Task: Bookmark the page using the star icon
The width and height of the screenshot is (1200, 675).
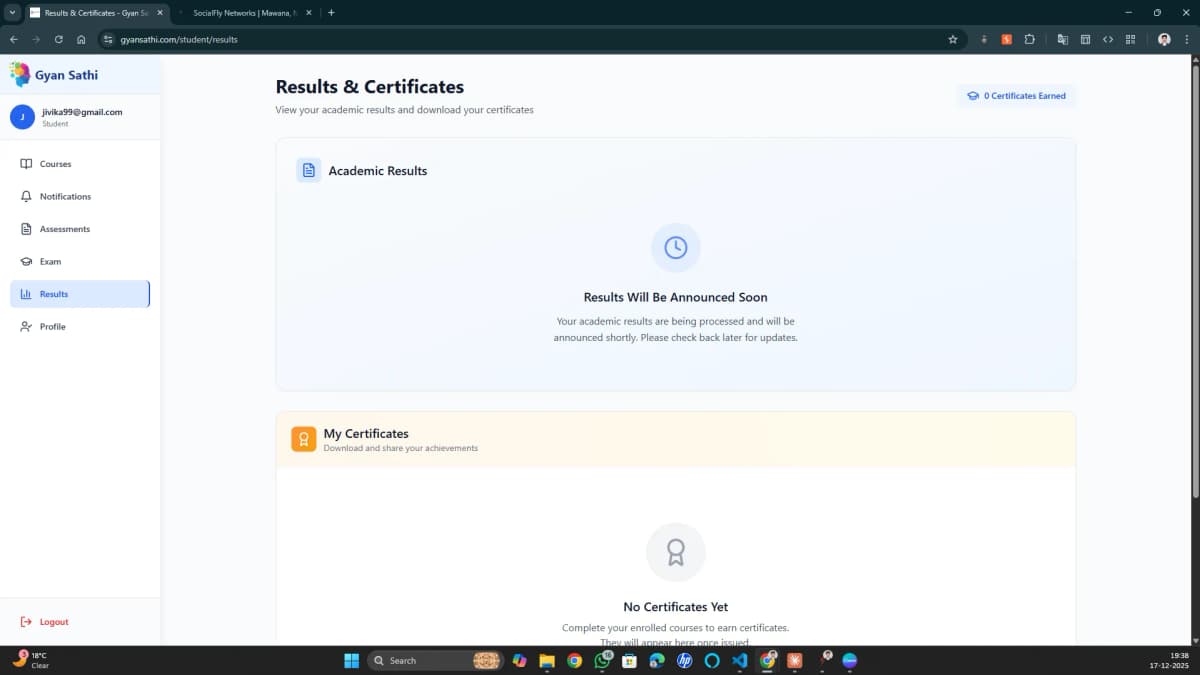Action: pyautogui.click(x=952, y=39)
